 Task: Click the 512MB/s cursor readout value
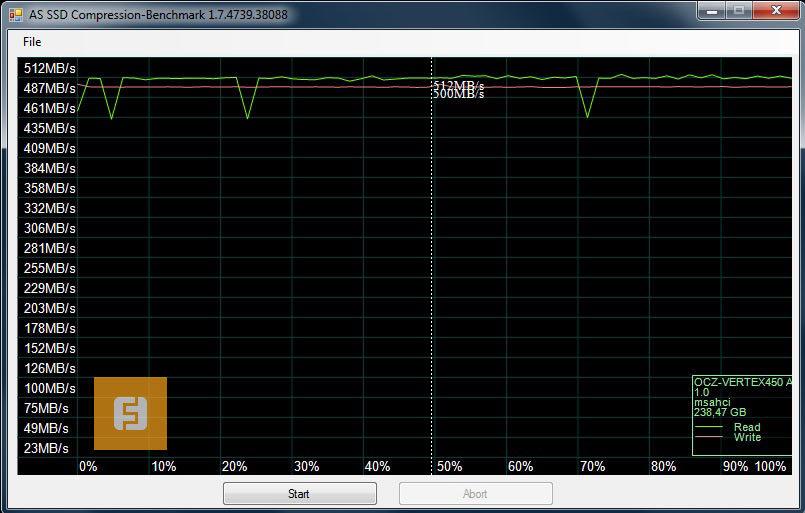tap(458, 85)
